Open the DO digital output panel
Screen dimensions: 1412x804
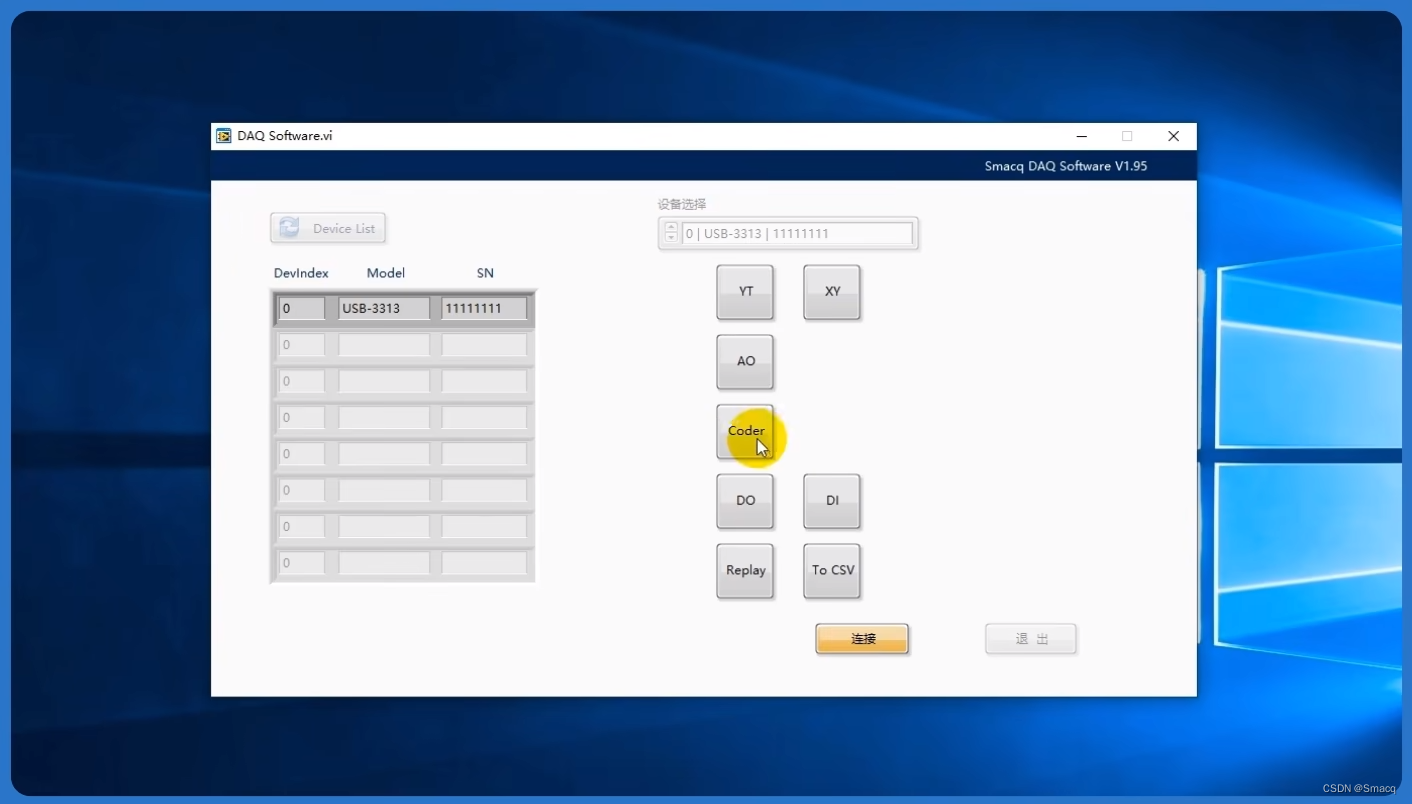pyautogui.click(x=745, y=501)
